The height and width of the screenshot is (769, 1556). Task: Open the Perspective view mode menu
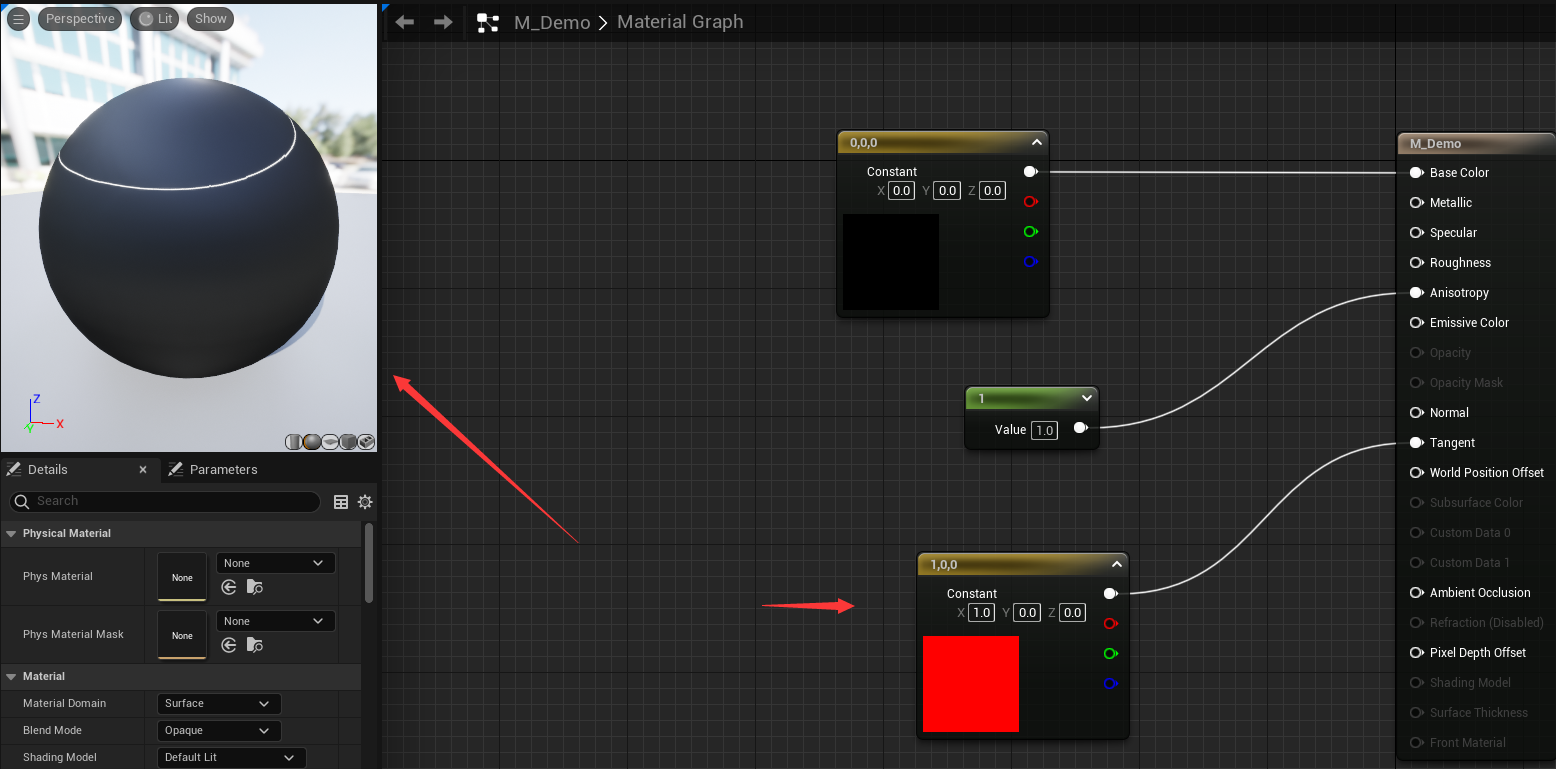pos(80,19)
